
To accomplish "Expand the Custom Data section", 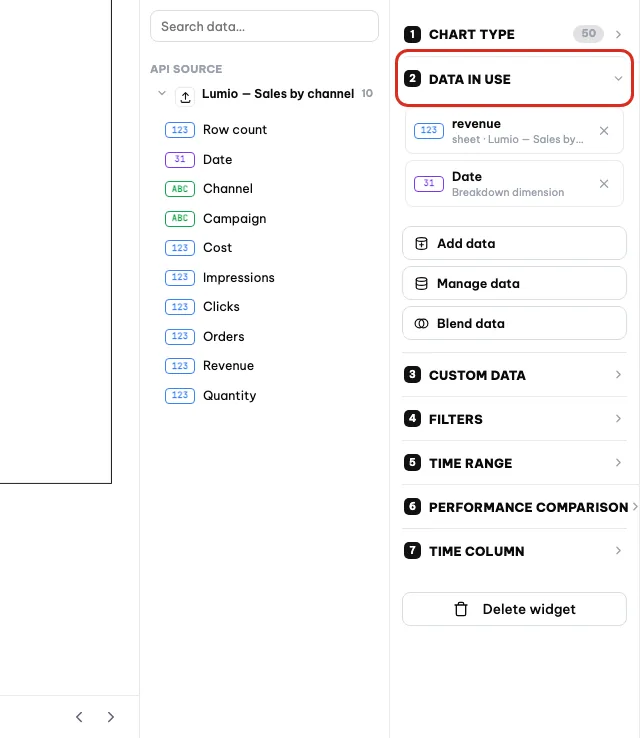I will coord(514,375).
